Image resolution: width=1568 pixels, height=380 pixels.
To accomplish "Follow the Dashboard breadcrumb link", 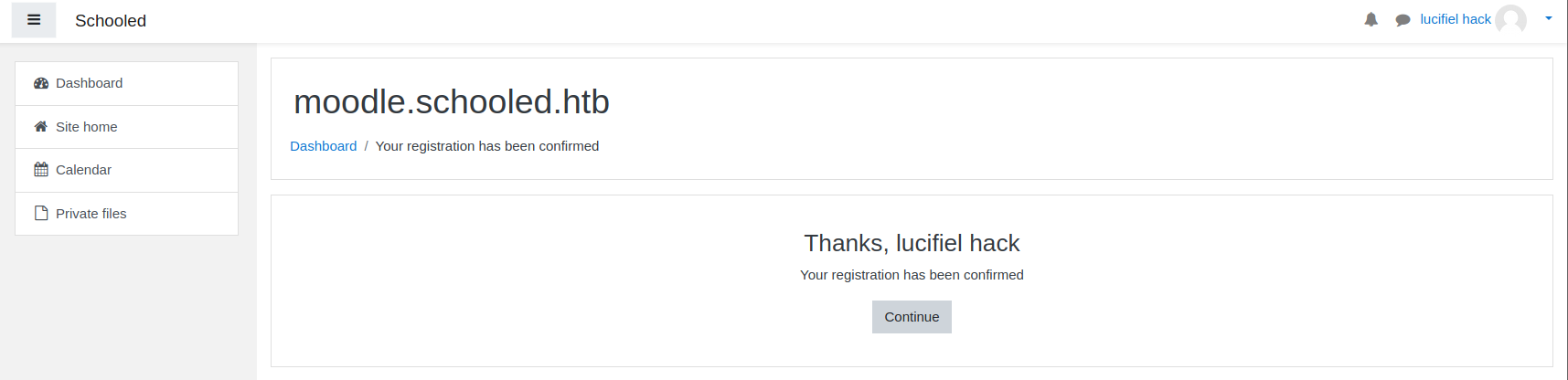I will click(323, 146).
